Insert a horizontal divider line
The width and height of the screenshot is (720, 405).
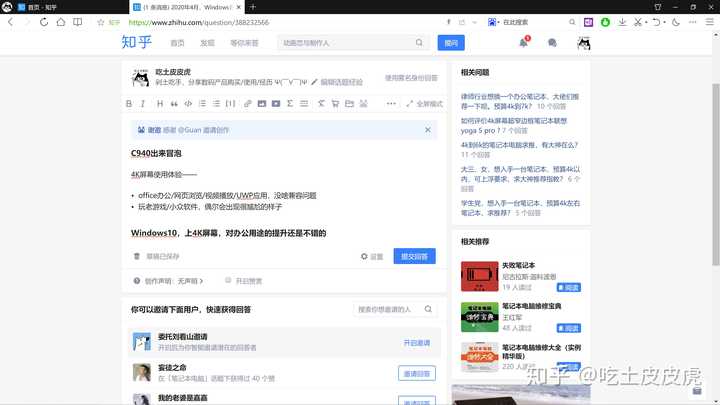[304, 104]
